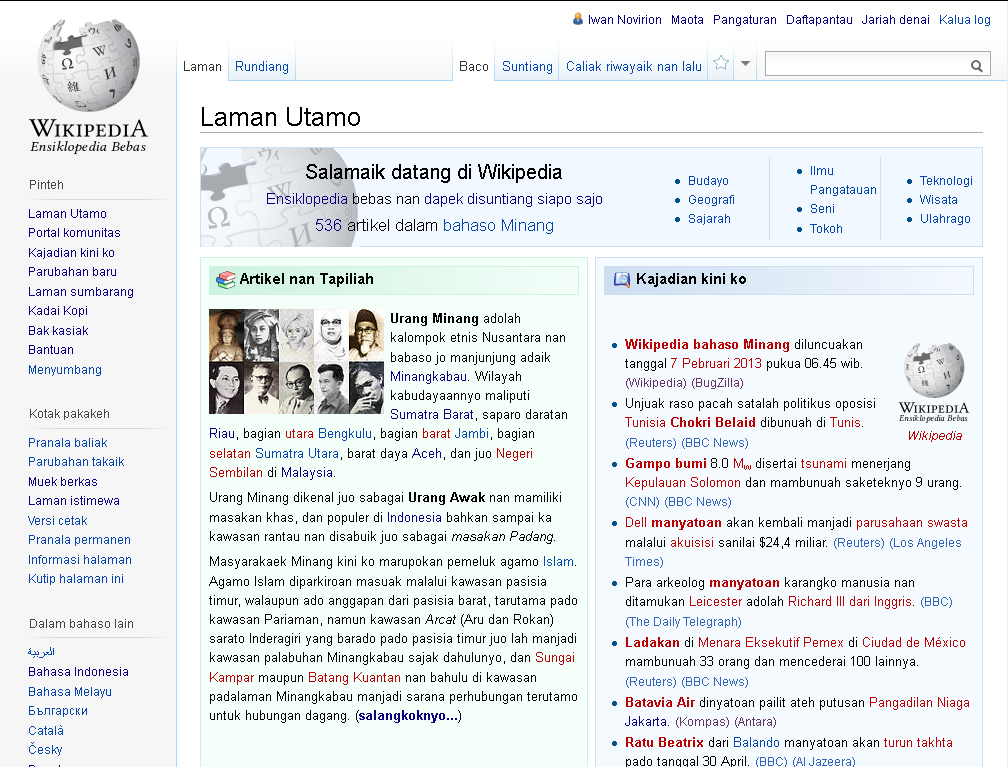The image size is (1008, 767).
Task: Open the Daftapantau link
Action: (819, 19)
